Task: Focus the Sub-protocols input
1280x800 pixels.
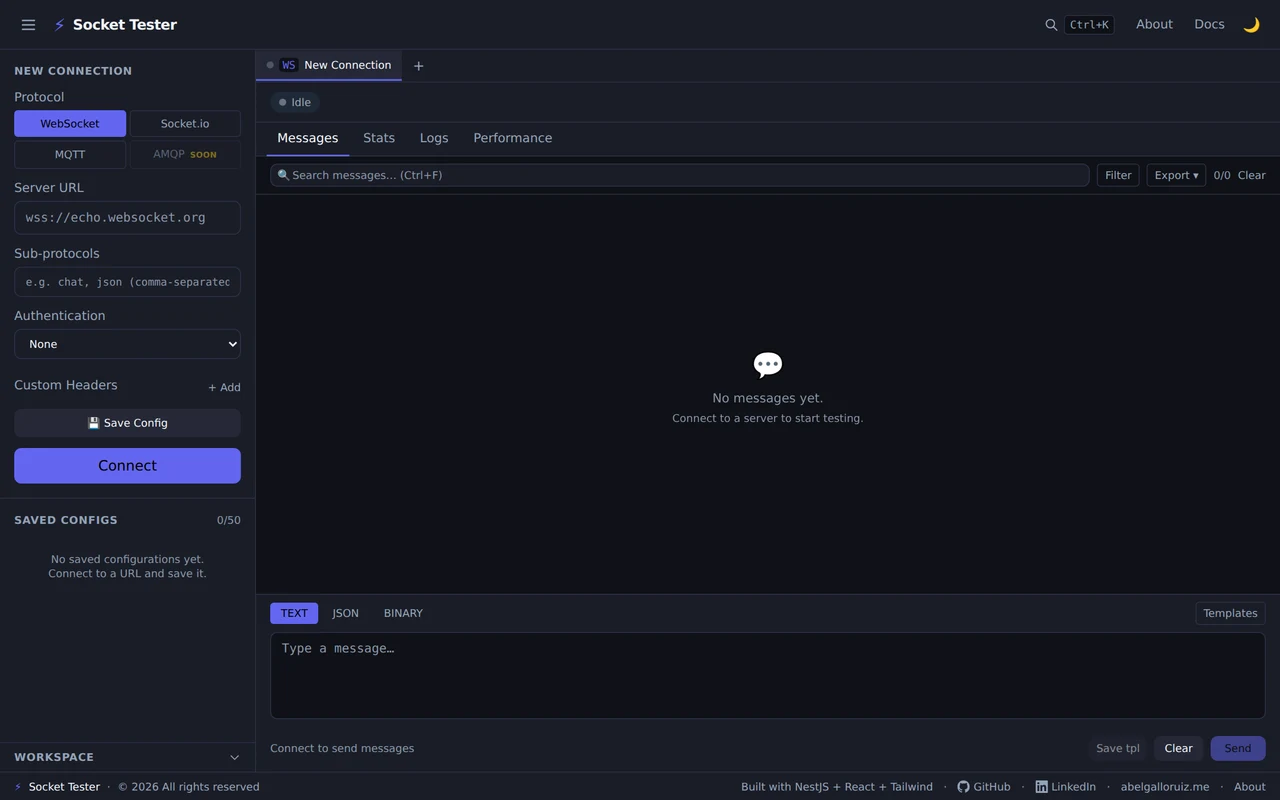Action: pos(127,282)
